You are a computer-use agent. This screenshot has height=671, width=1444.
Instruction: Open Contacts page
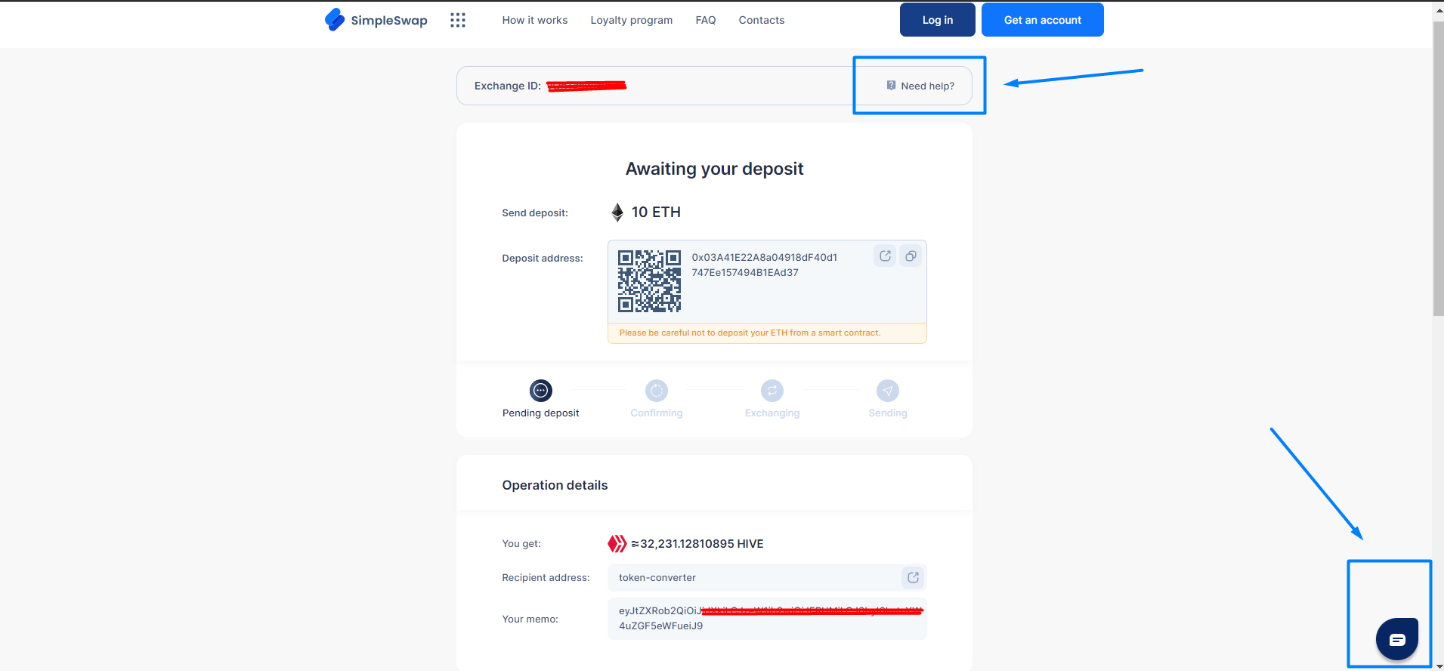[761, 20]
